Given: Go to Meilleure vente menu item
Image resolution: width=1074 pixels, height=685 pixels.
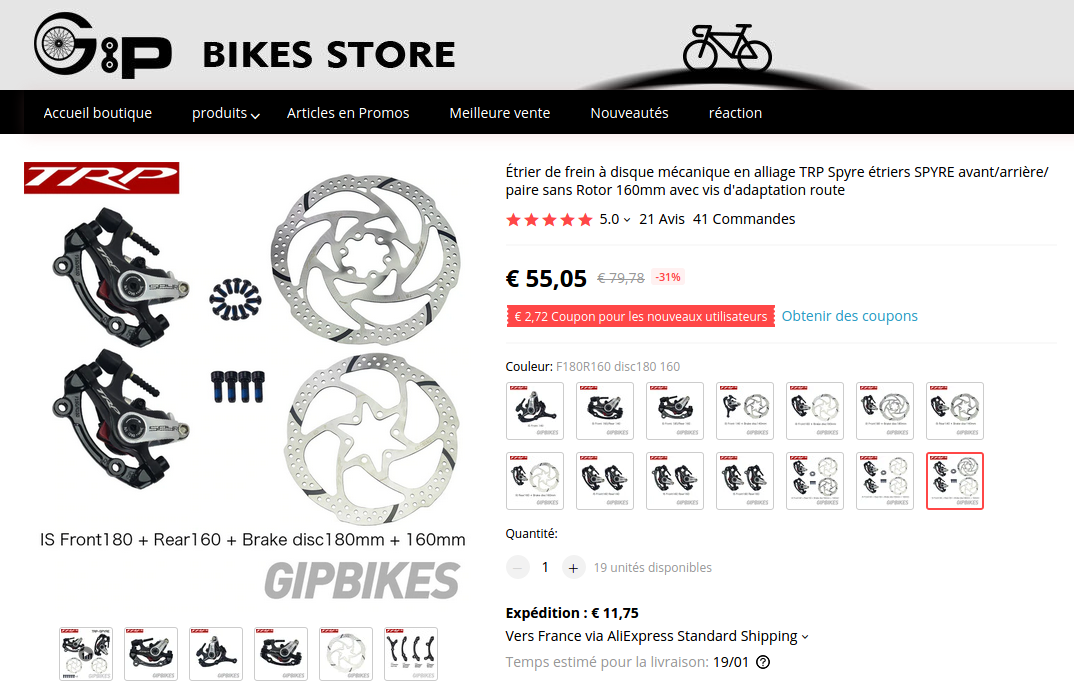Looking at the screenshot, I should point(499,113).
